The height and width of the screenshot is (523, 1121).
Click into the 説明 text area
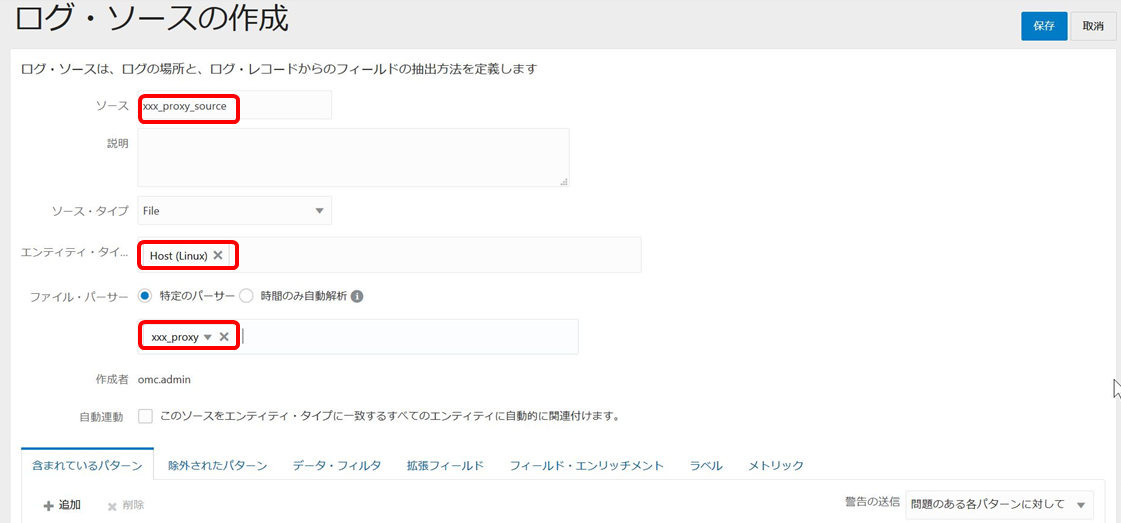[x=353, y=157]
